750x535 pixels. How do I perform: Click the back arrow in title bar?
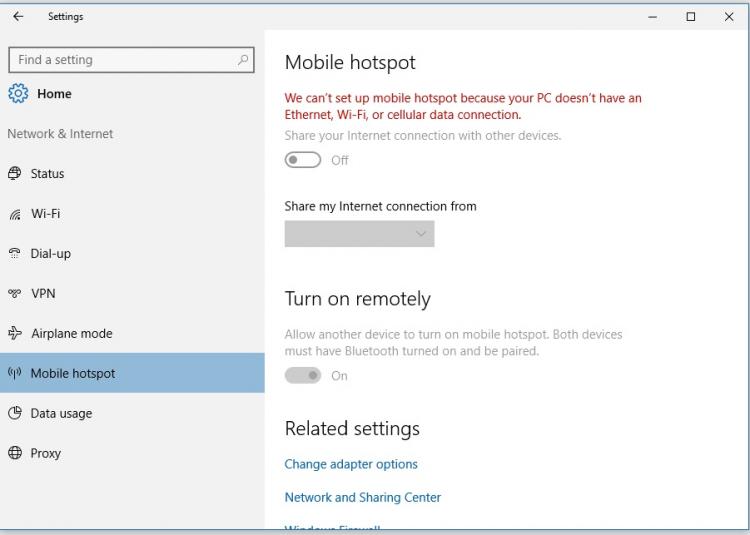tap(18, 17)
